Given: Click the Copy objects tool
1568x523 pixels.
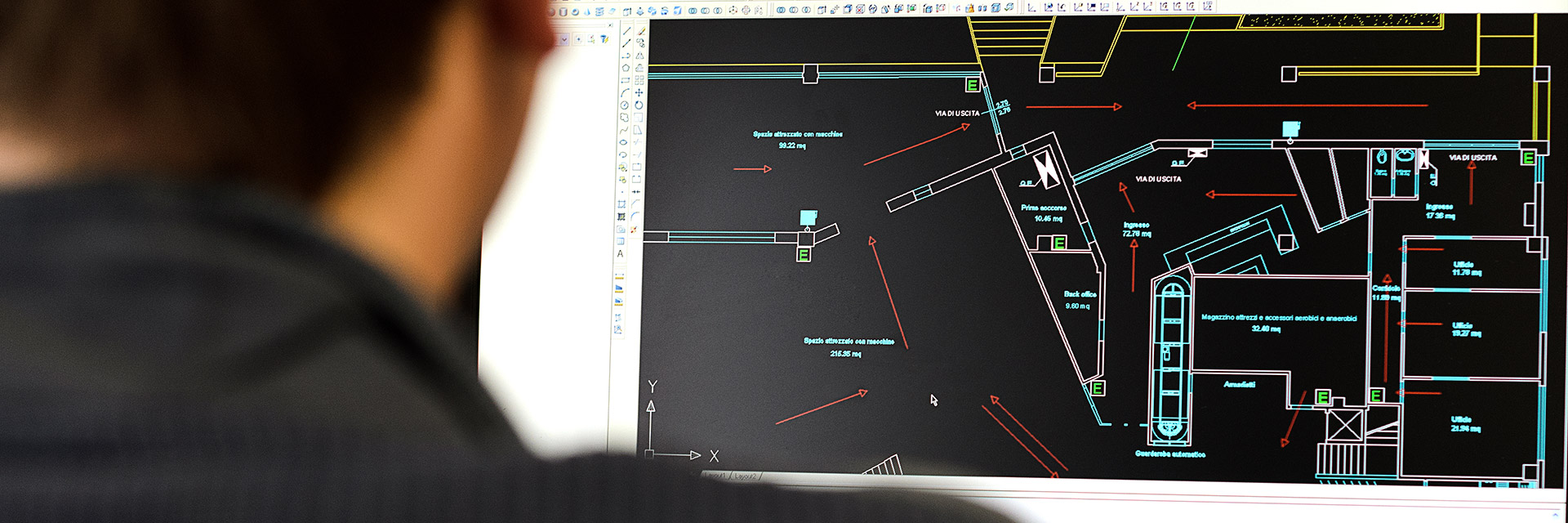Looking at the screenshot, I should (640, 43).
